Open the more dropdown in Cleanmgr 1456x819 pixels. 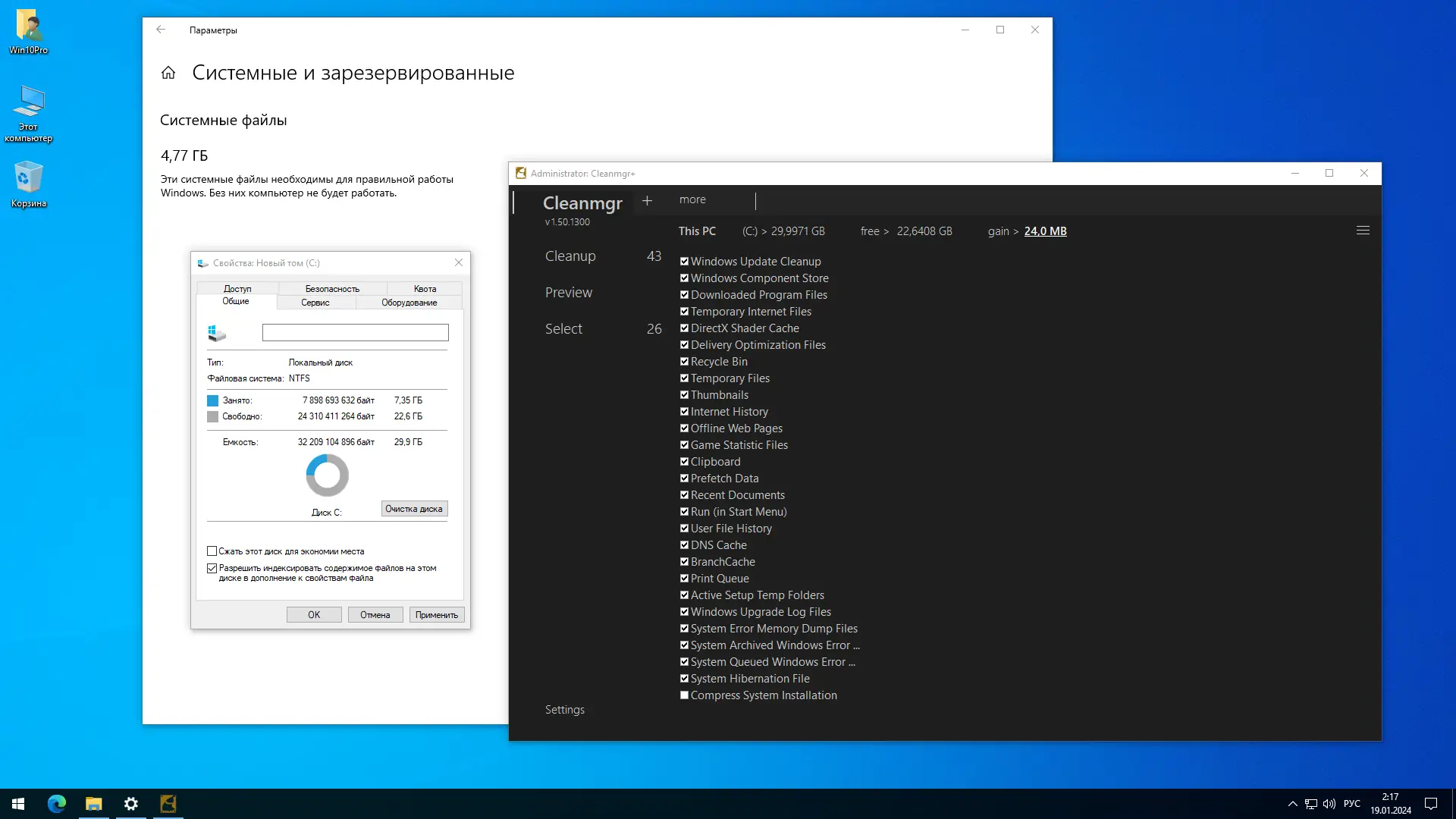tap(692, 199)
